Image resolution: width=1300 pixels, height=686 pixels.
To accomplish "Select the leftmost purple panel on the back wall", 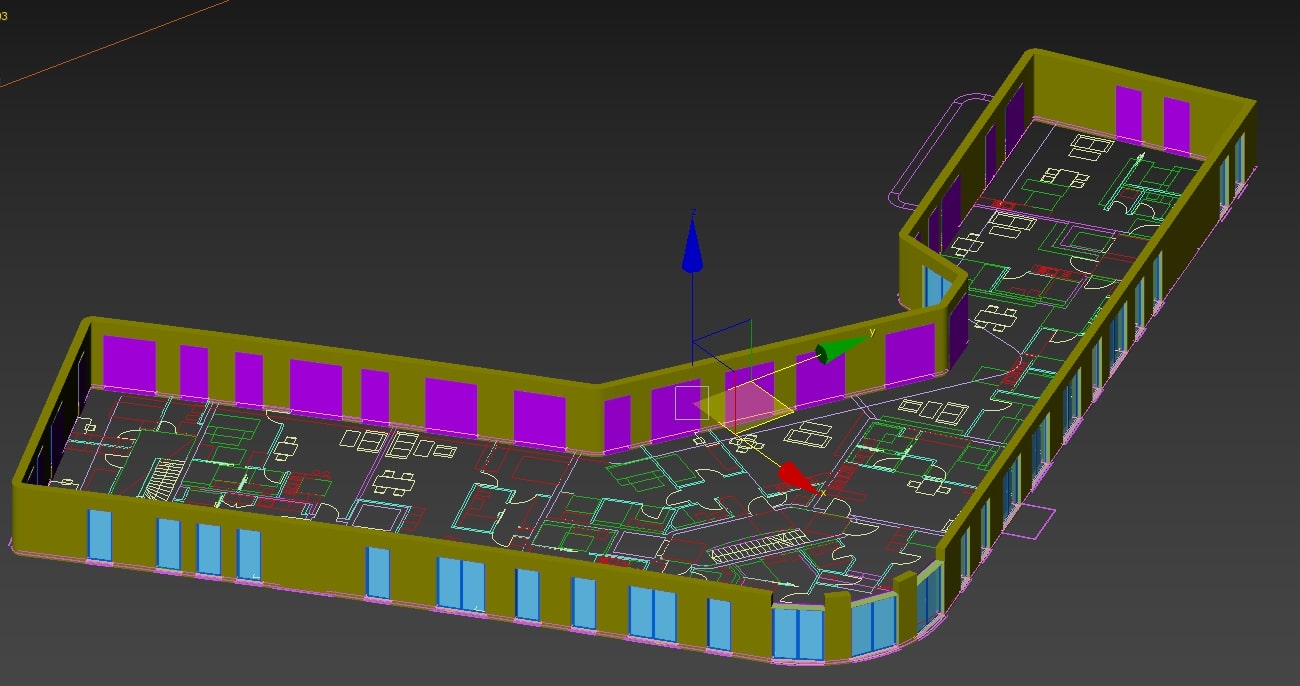I will [x=129, y=364].
